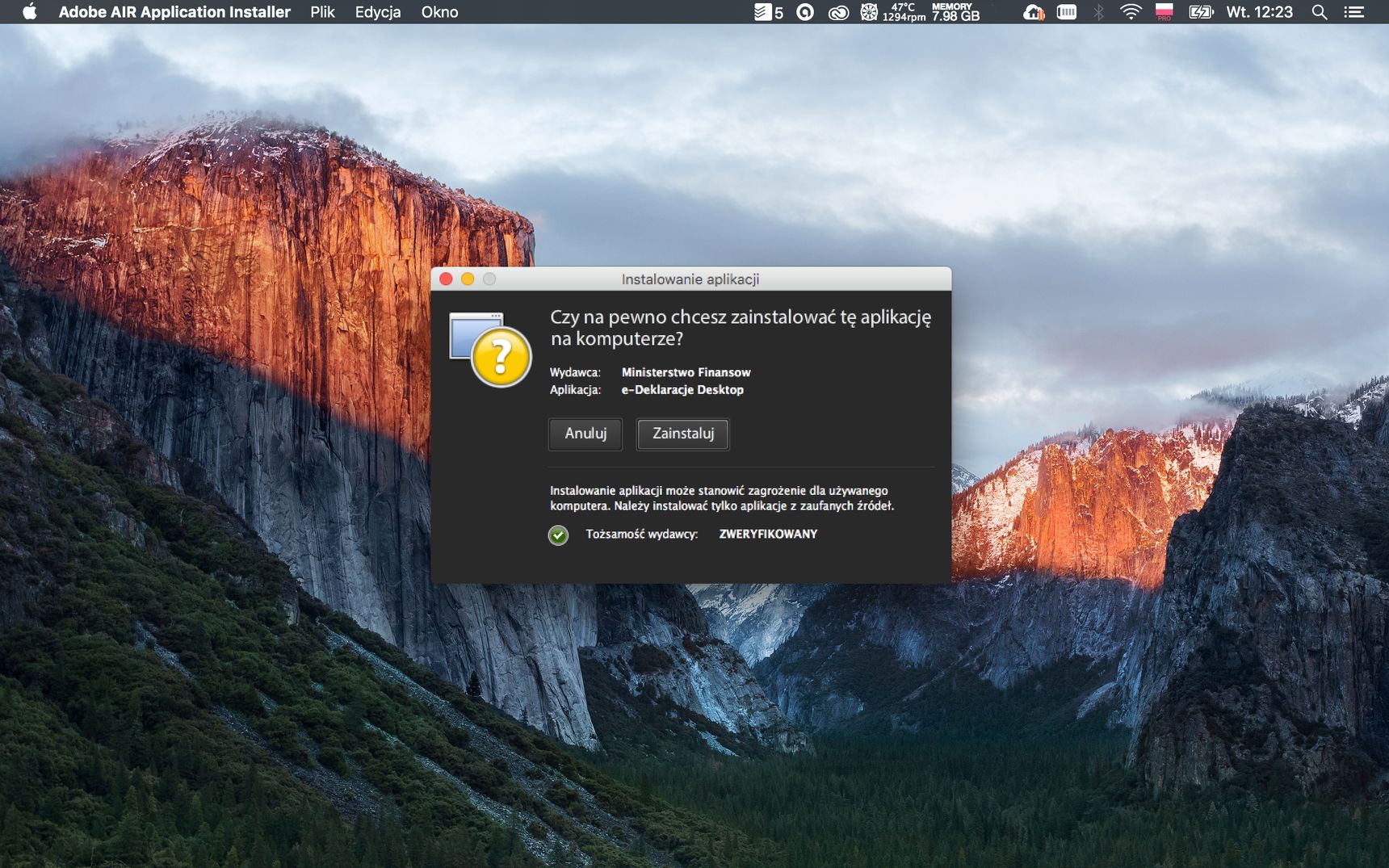Click the publisher name Ministerstwo Finansow
1389x868 pixels.
tap(686, 372)
